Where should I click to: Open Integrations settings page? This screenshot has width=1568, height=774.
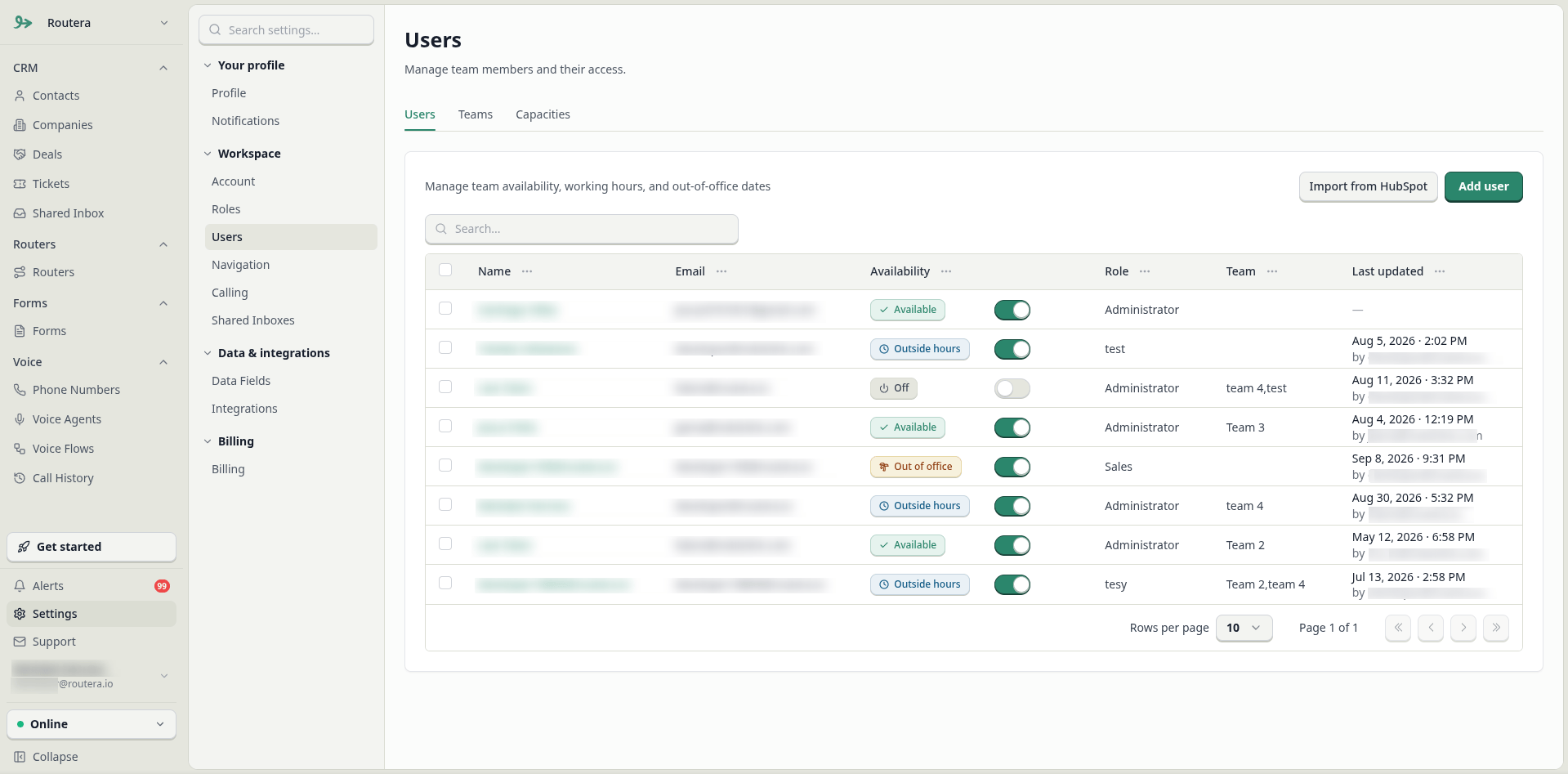click(244, 409)
